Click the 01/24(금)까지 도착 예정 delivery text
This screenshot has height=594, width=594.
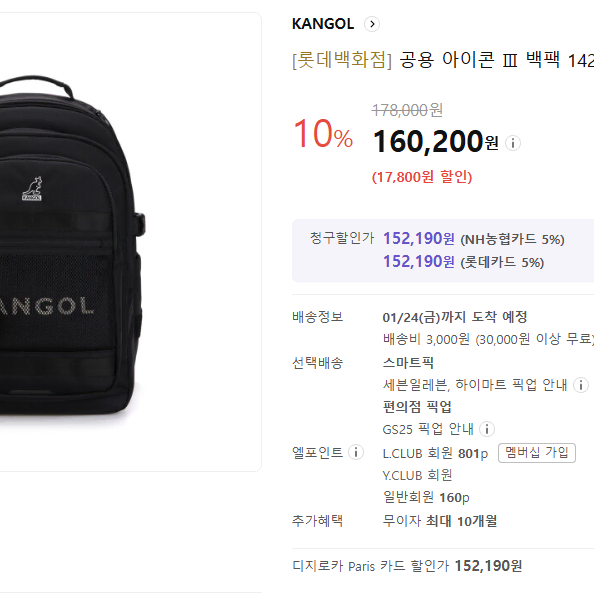455,317
